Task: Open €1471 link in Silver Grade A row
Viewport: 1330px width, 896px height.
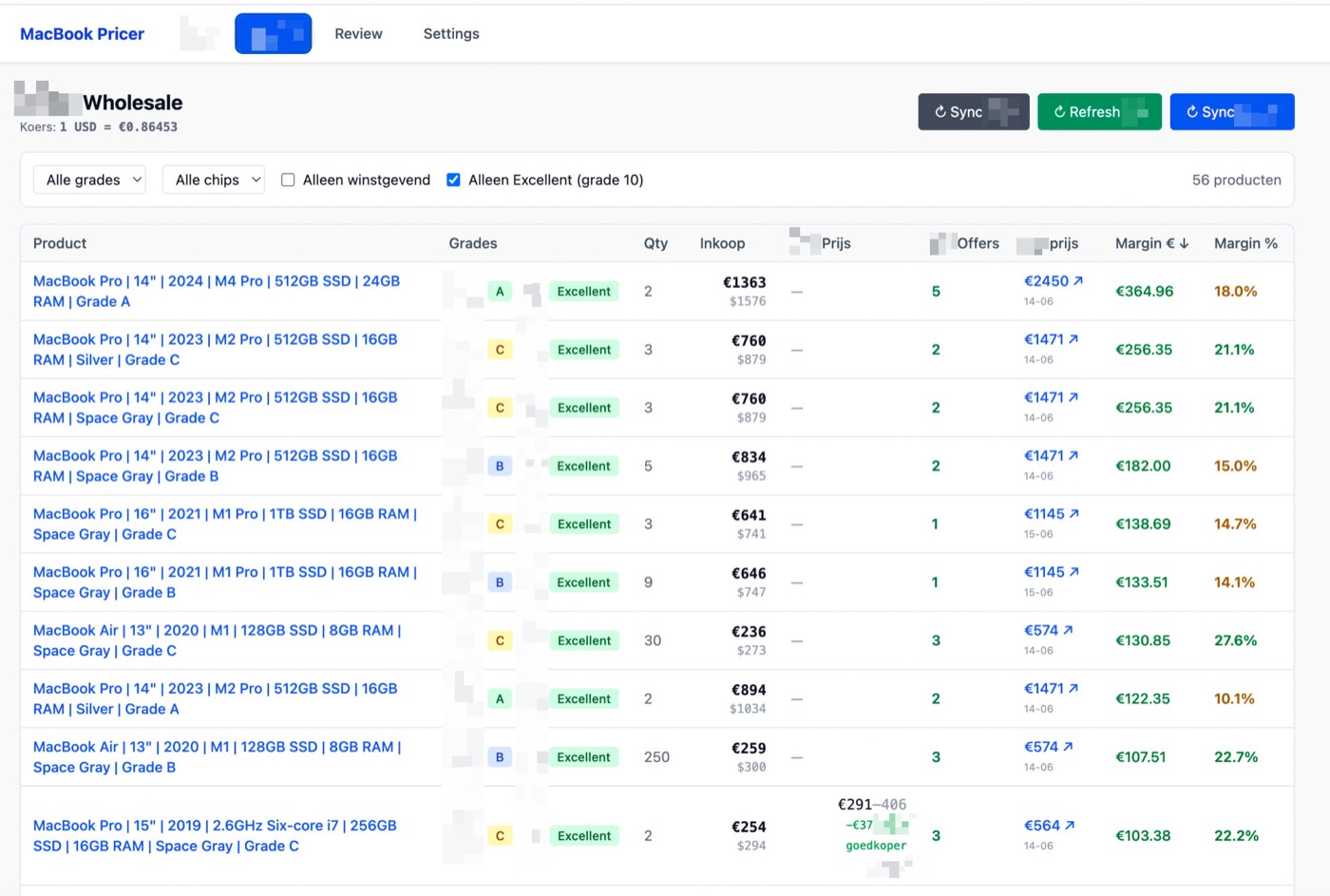Action: [x=1051, y=688]
